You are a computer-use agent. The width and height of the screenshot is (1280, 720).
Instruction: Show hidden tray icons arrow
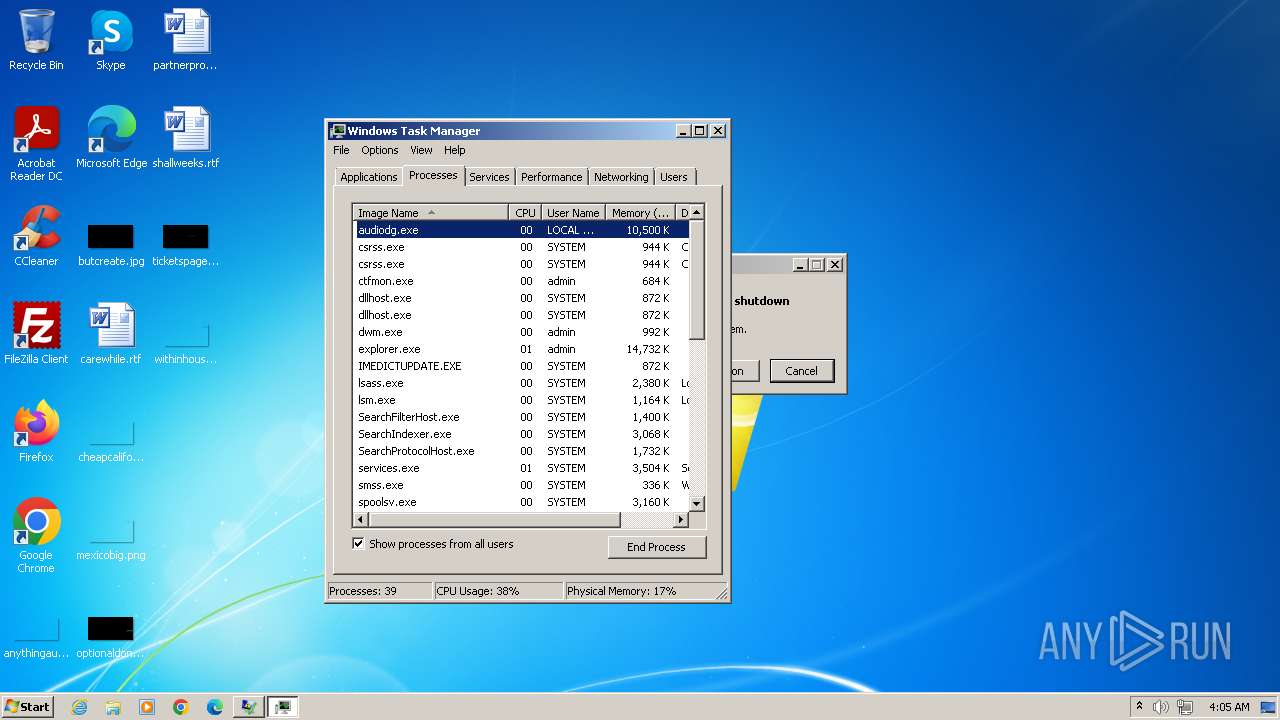pos(1139,707)
